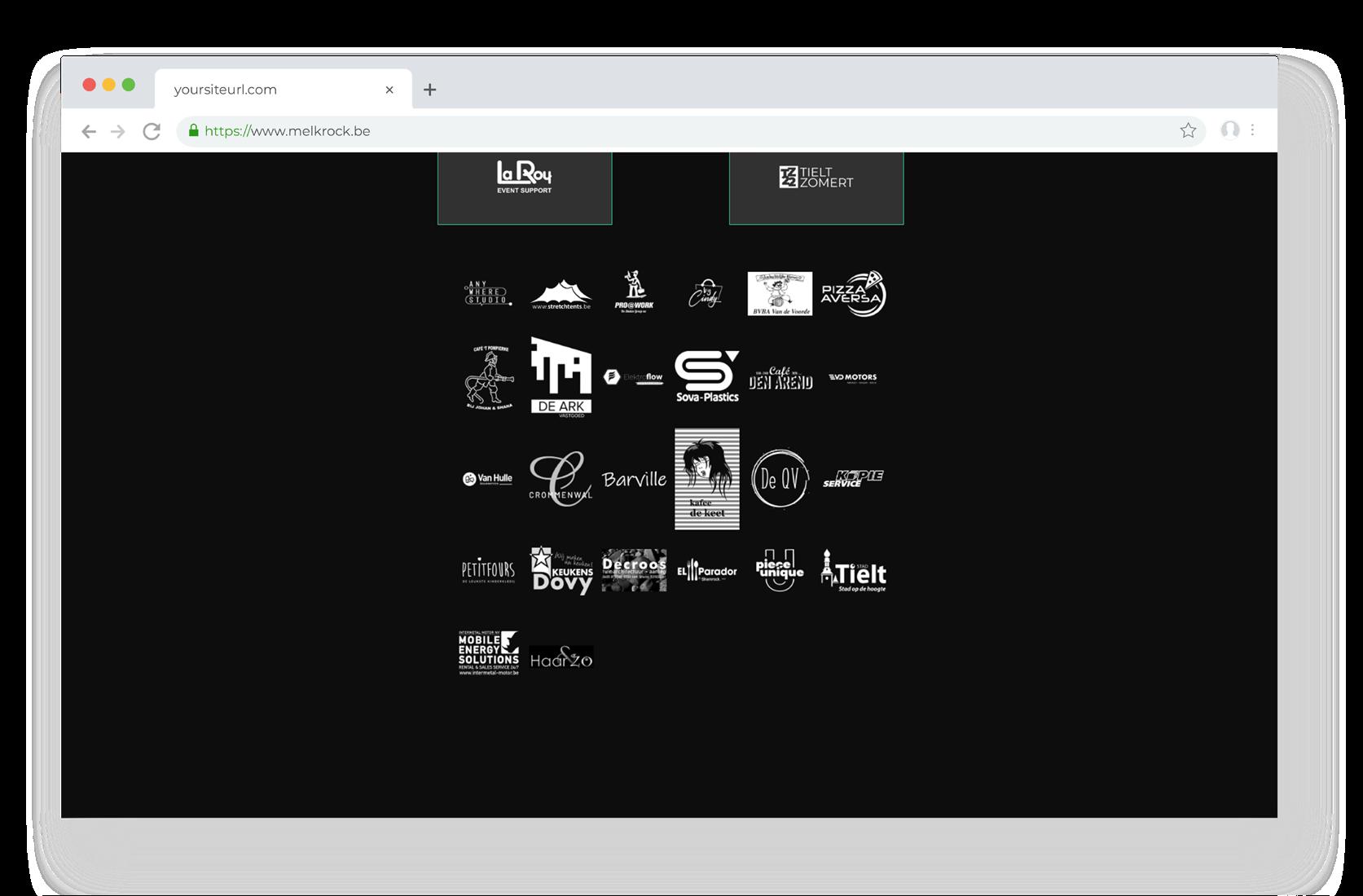The width and height of the screenshot is (1363, 896).
Task: Open the La Roy Event Support sponsor card
Action: point(525,188)
